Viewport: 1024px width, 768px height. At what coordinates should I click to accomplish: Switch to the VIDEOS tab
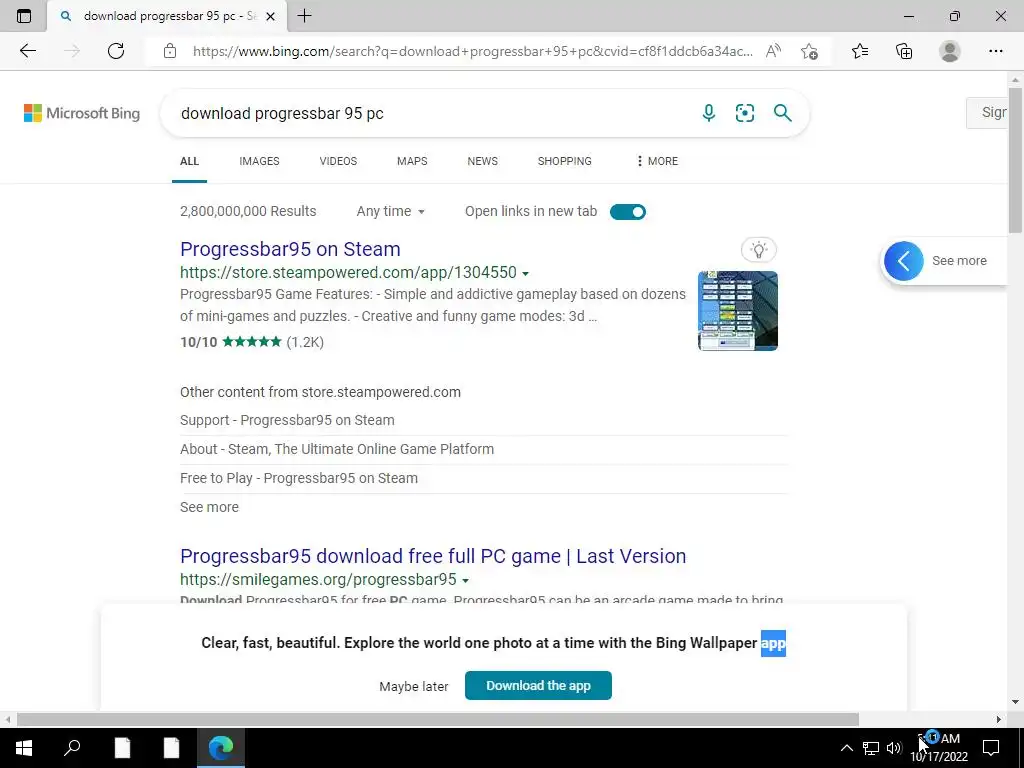click(338, 161)
